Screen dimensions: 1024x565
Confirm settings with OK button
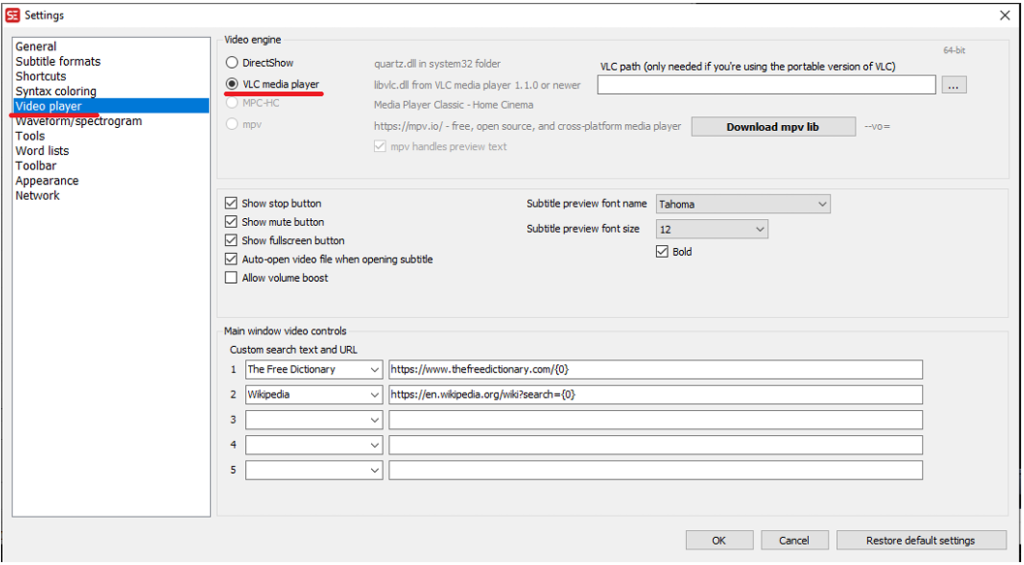pyautogui.click(x=719, y=540)
